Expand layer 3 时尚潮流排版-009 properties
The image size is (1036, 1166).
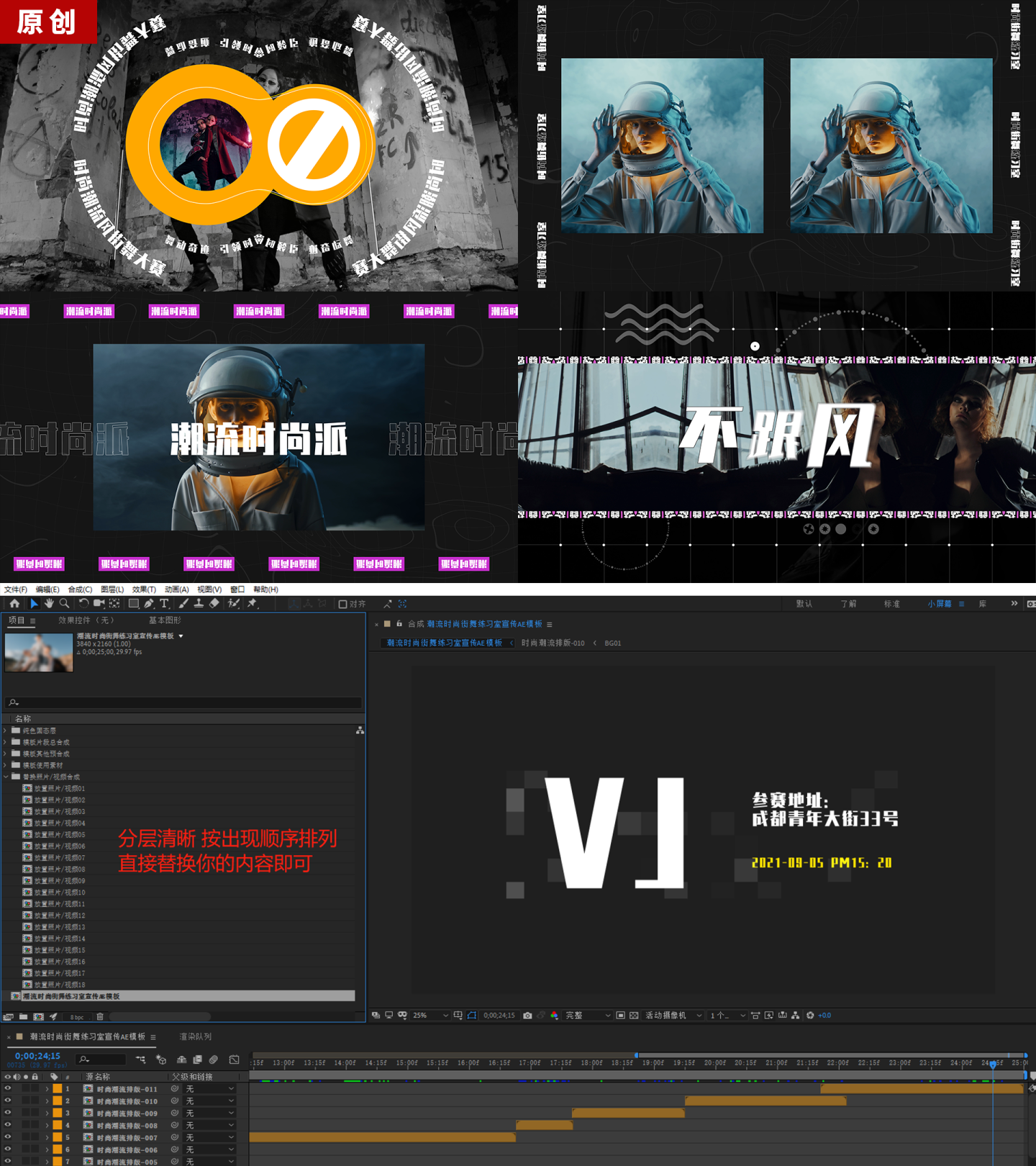click(47, 1113)
